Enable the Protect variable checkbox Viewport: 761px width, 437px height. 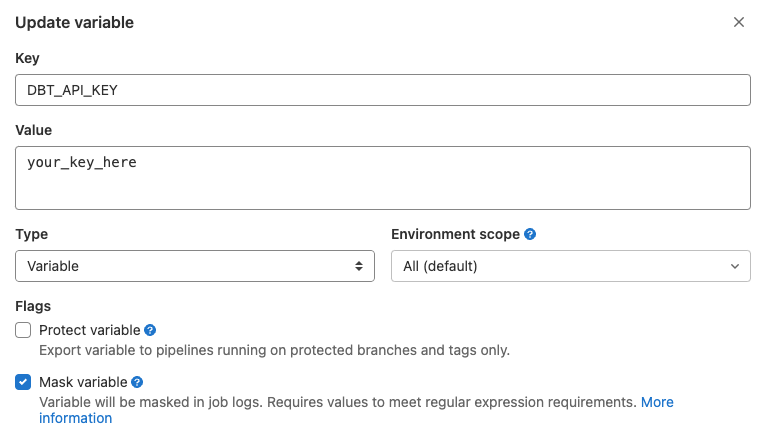point(24,330)
